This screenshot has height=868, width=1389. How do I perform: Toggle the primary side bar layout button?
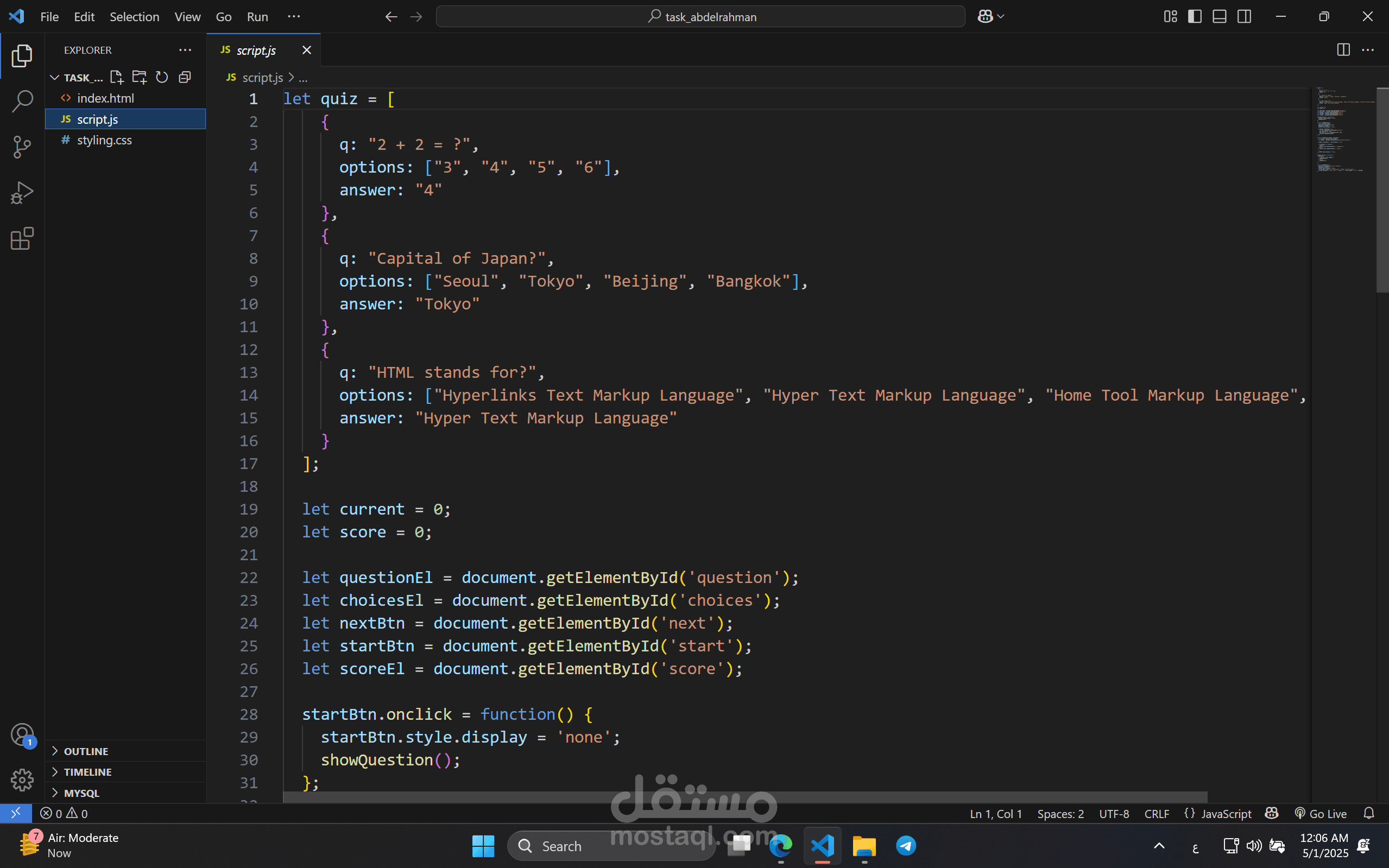pyautogui.click(x=1195, y=17)
